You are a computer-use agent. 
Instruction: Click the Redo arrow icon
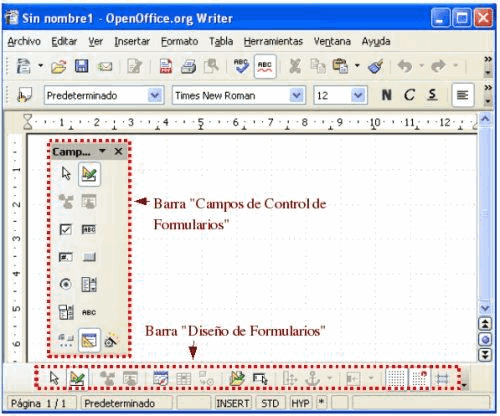click(438, 66)
